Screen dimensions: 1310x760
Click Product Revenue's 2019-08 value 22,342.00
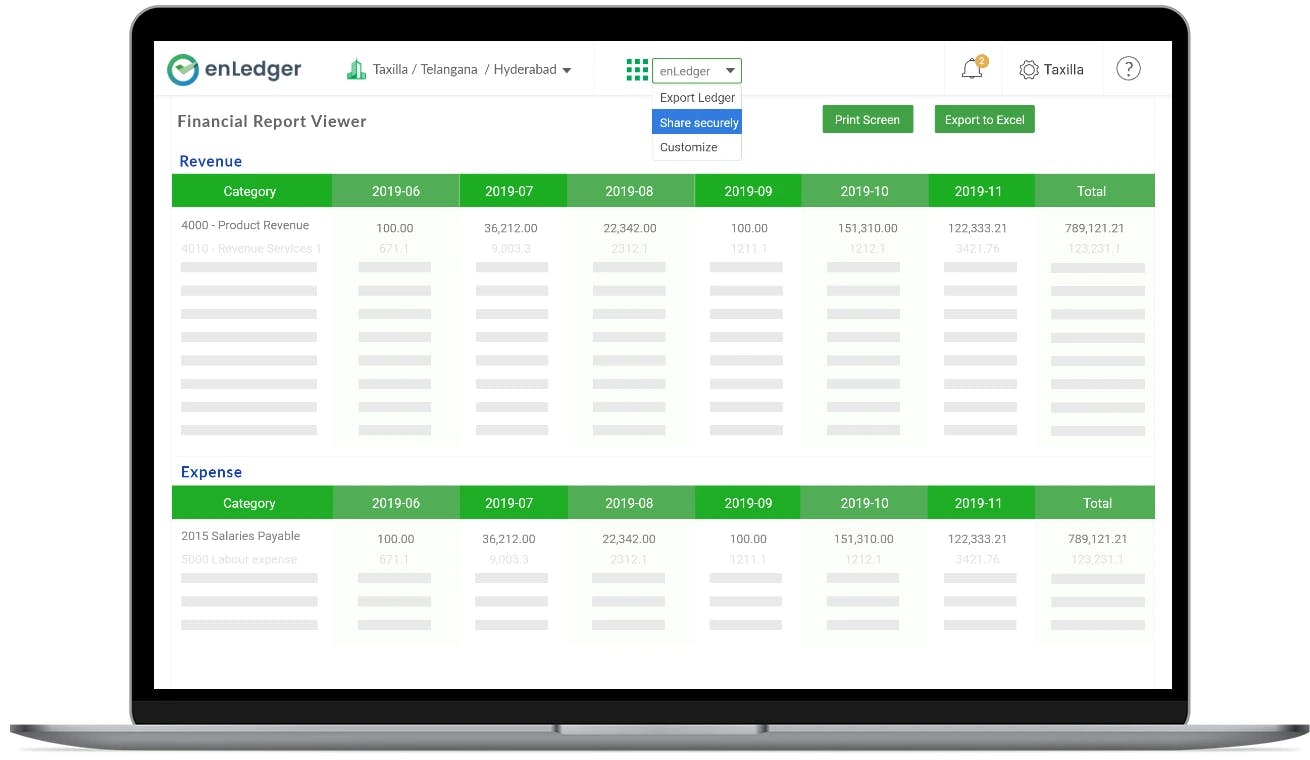coord(630,228)
